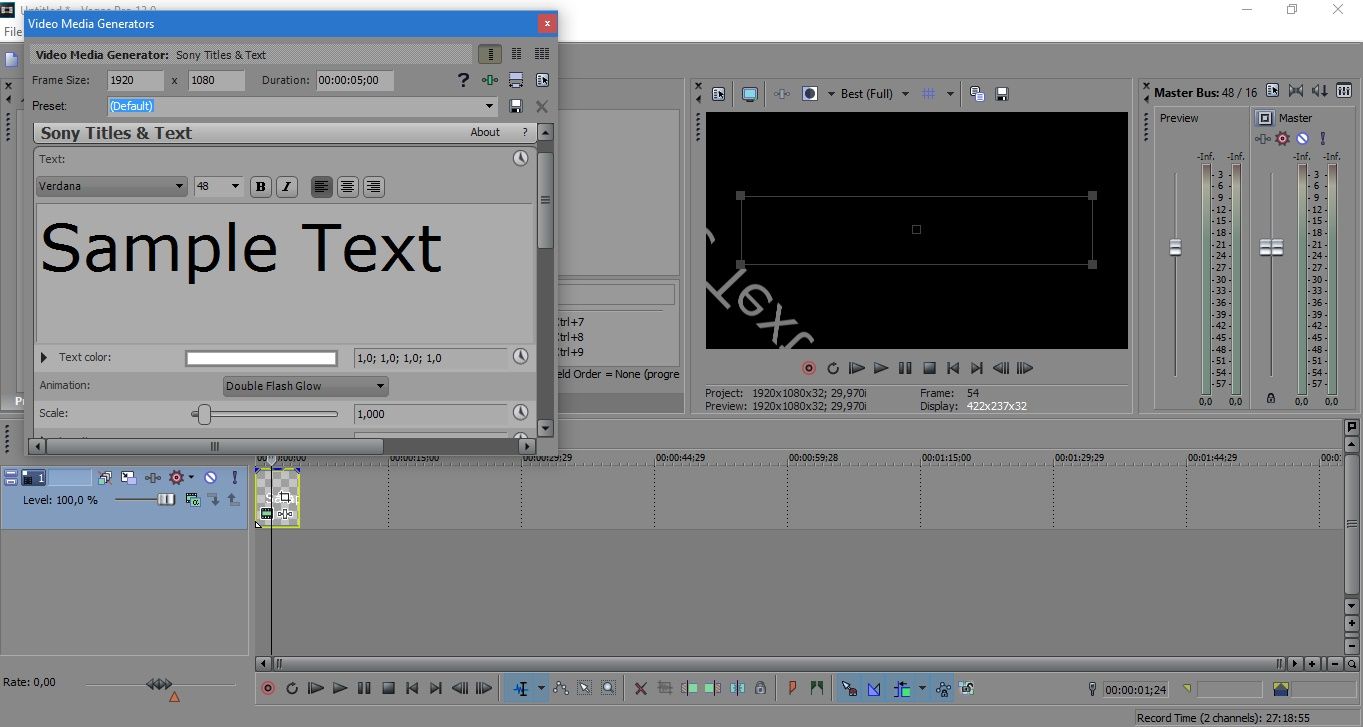Open Video Output FX chain icon in preview

[x=781, y=94]
